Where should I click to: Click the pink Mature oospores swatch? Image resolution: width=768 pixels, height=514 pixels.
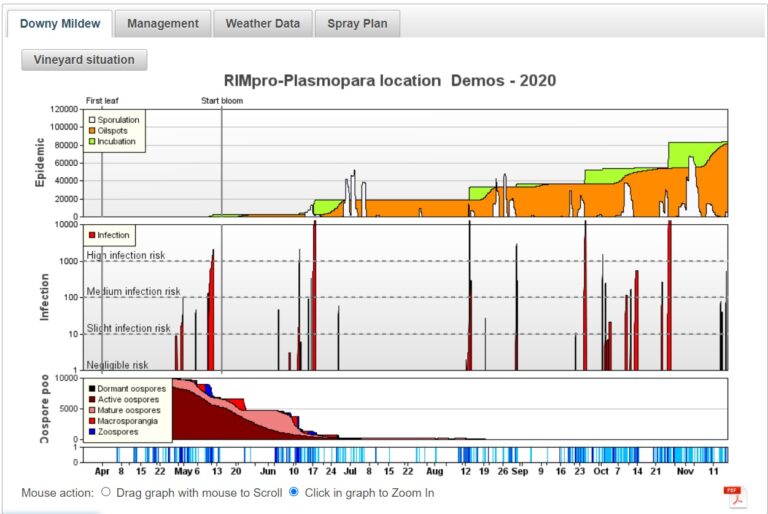[92, 410]
